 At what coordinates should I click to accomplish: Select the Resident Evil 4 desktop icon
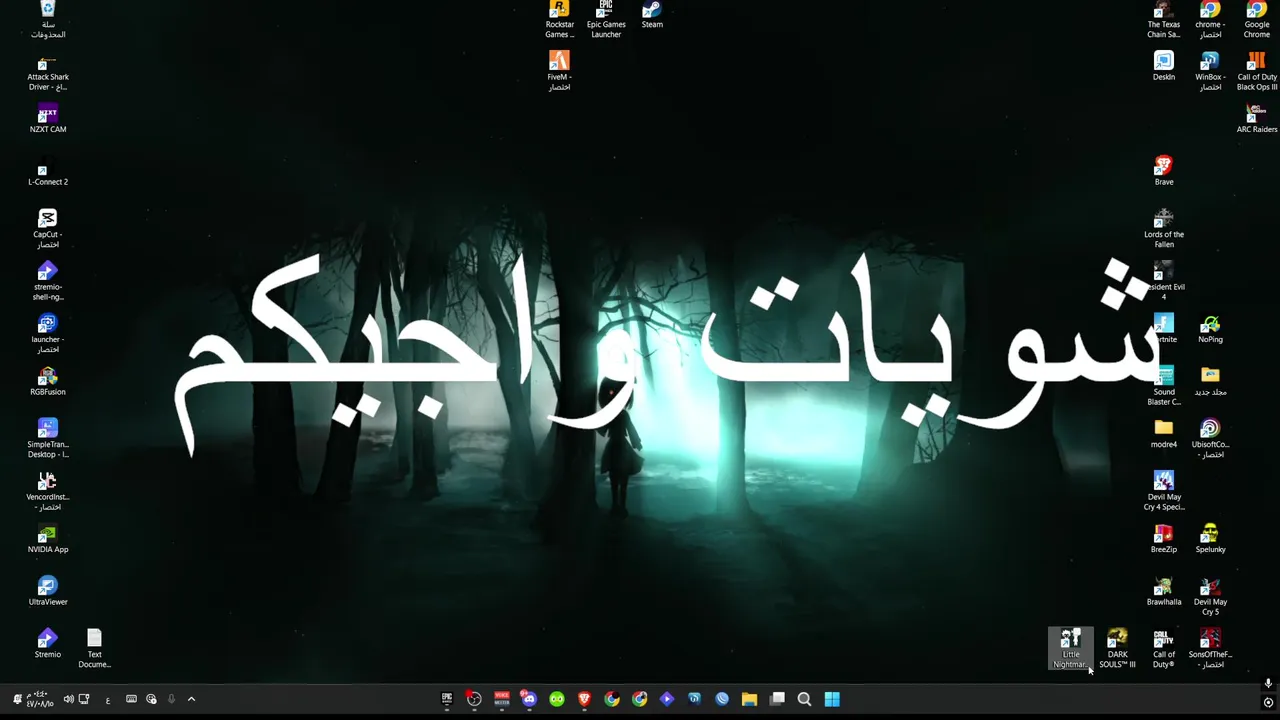coord(1164,281)
